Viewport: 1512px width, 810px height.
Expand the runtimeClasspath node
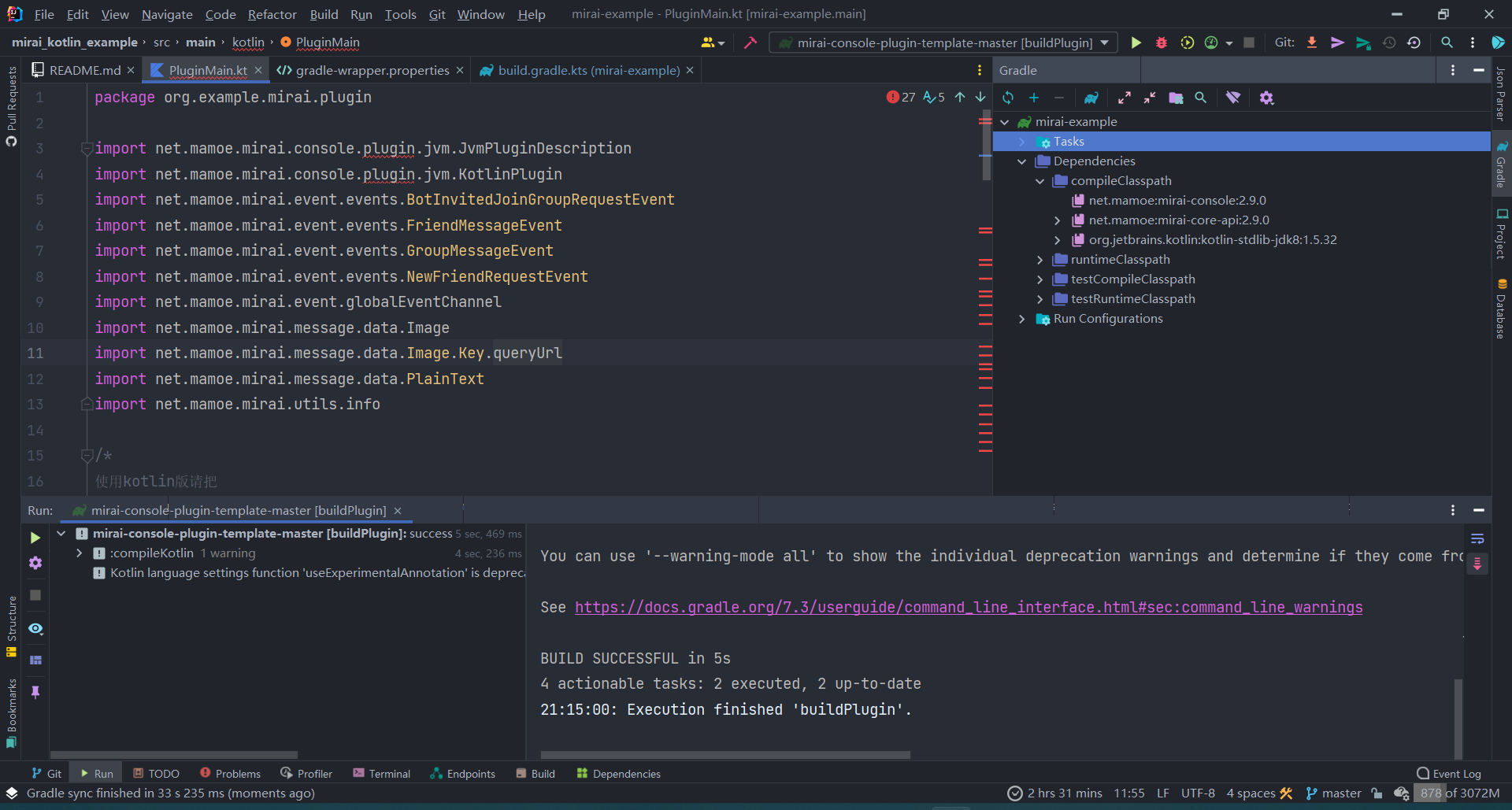click(x=1040, y=259)
